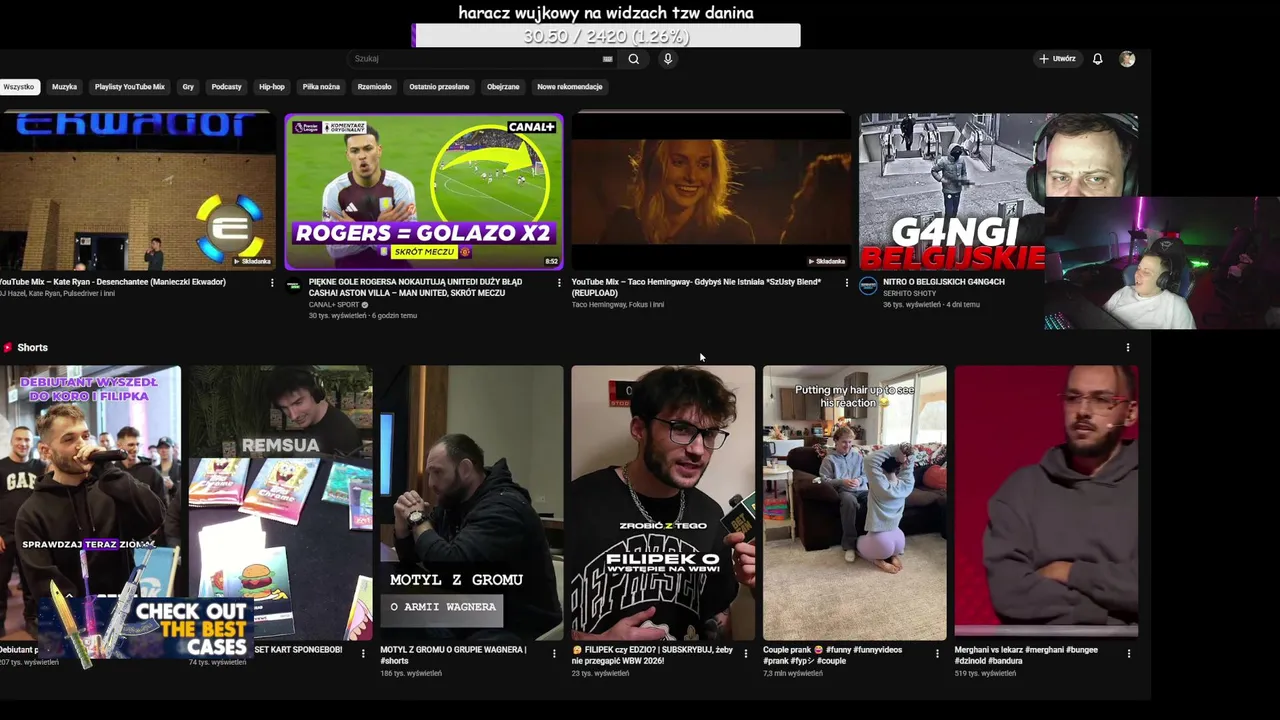Open options for Merghani vs lekarz short
The image size is (1280, 720).
pos(1128,653)
